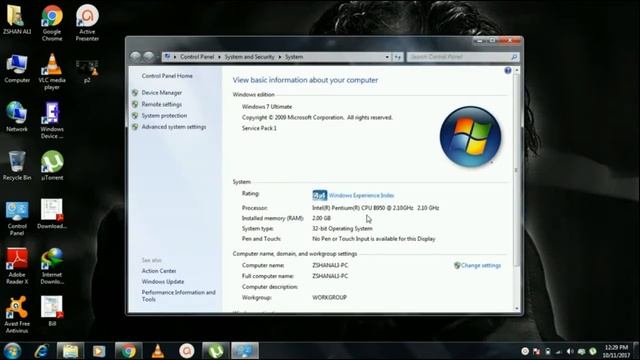Click the scroll up arrow in System window
Image resolution: width=640 pixels, height=360 pixels.
click(x=517, y=70)
